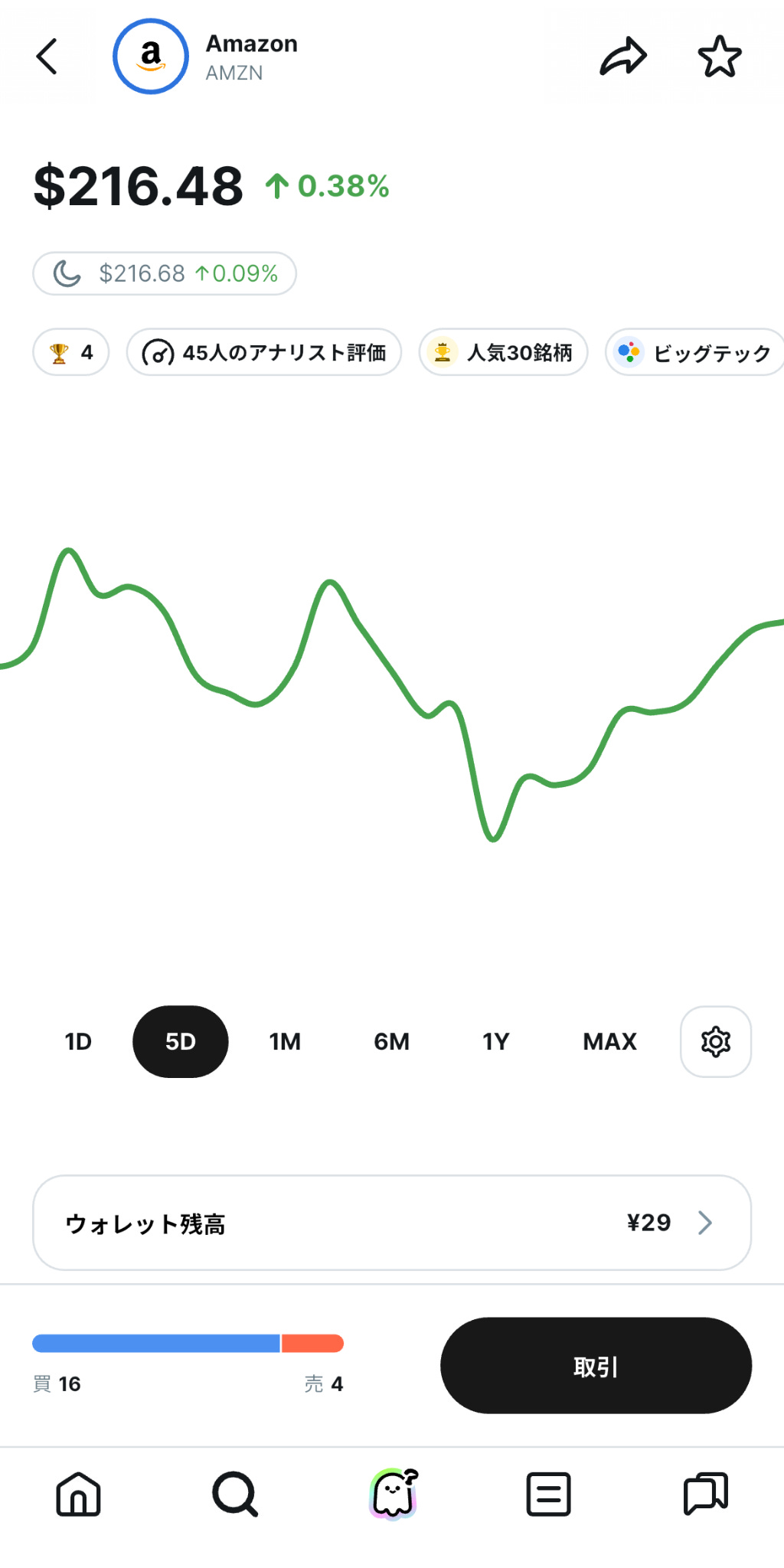The width and height of the screenshot is (784, 1568).
Task: Open the chart settings gear icon
Action: (x=715, y=1041)
